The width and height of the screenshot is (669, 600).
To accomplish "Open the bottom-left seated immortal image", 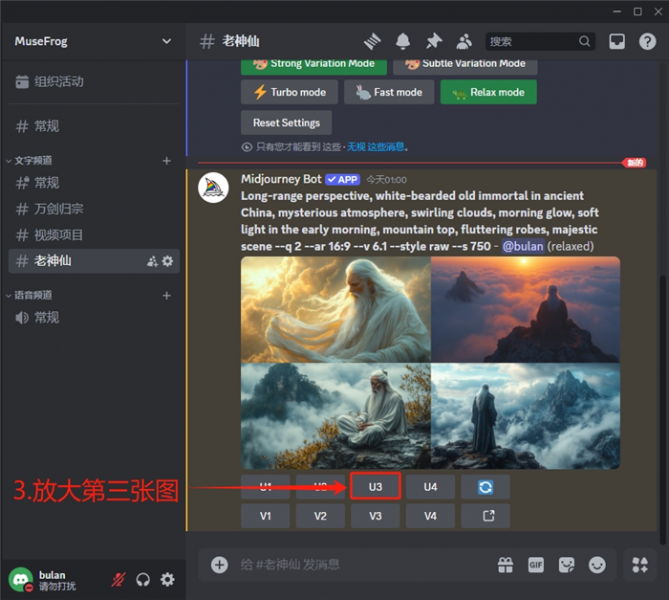I will (x=336, y=416).
